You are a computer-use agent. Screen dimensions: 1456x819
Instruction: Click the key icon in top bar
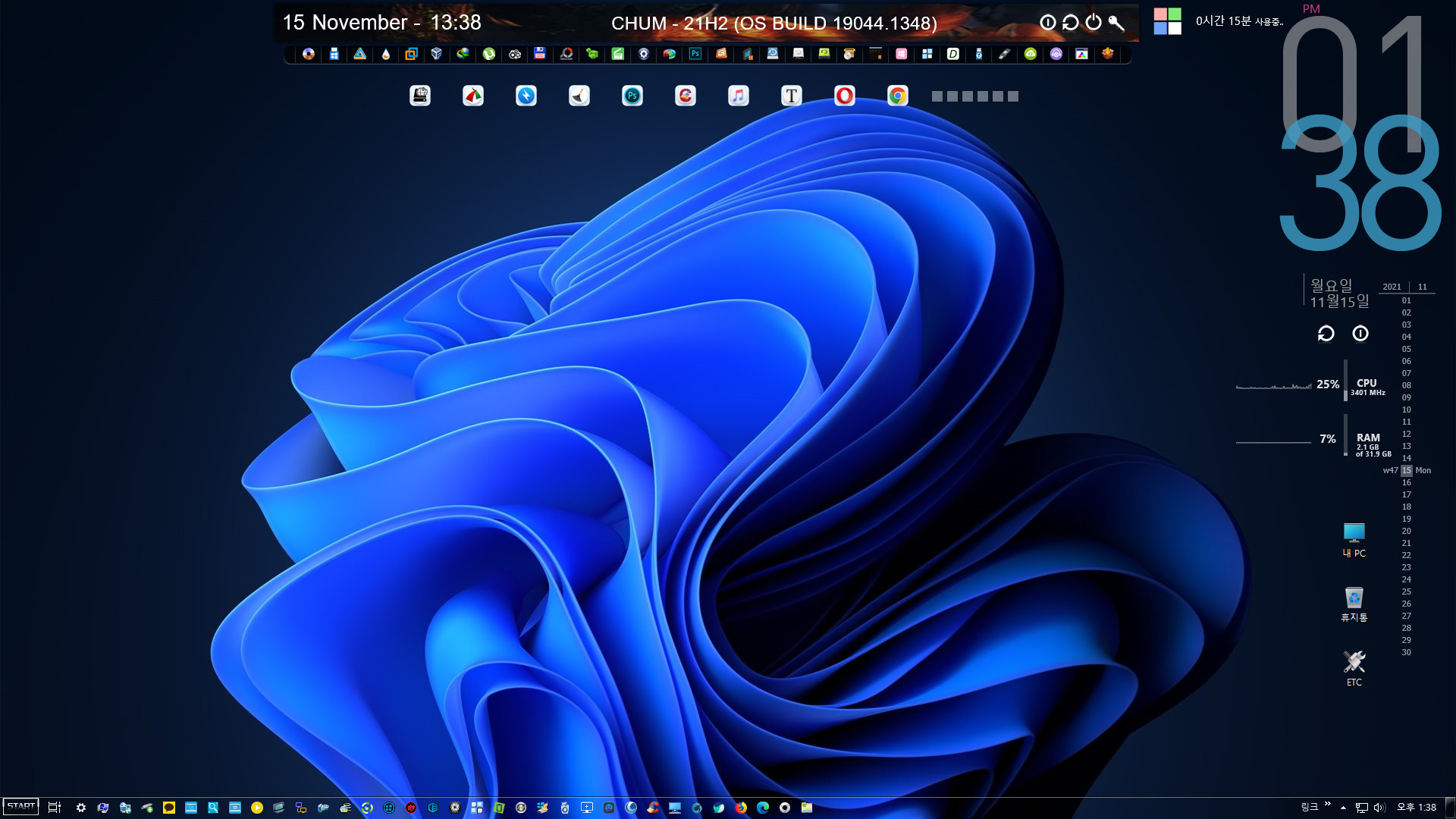point(1116,23)
